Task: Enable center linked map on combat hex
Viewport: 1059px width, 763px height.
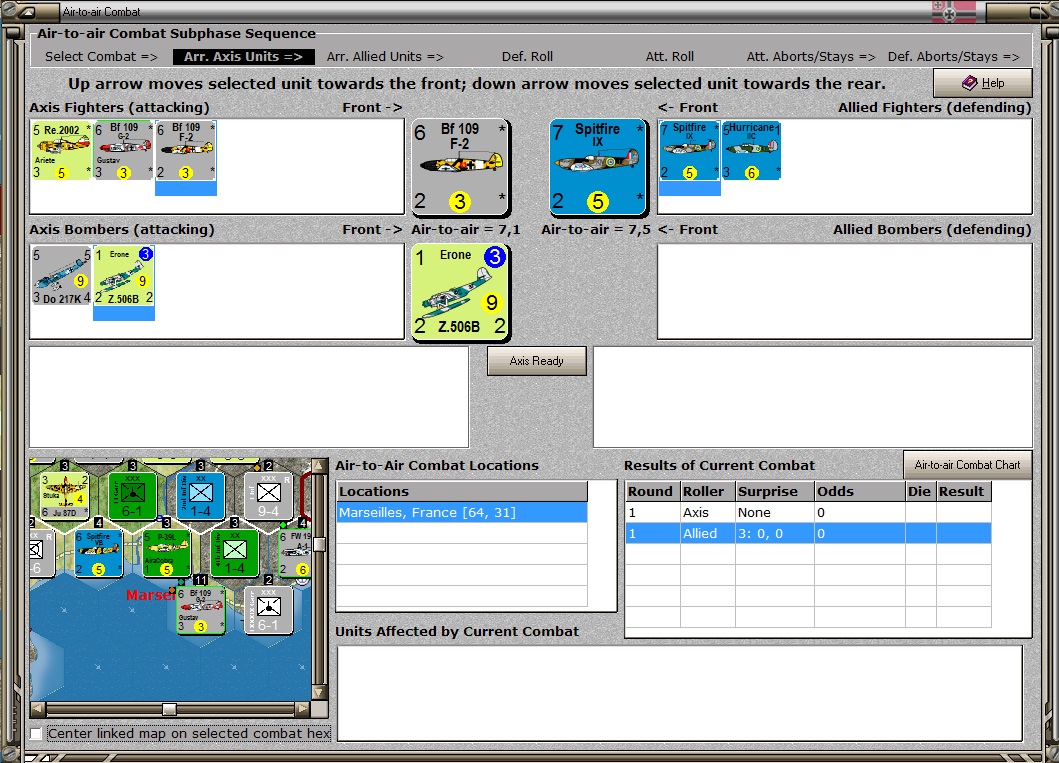Action: pyautogui.click(x=36, y=733)
